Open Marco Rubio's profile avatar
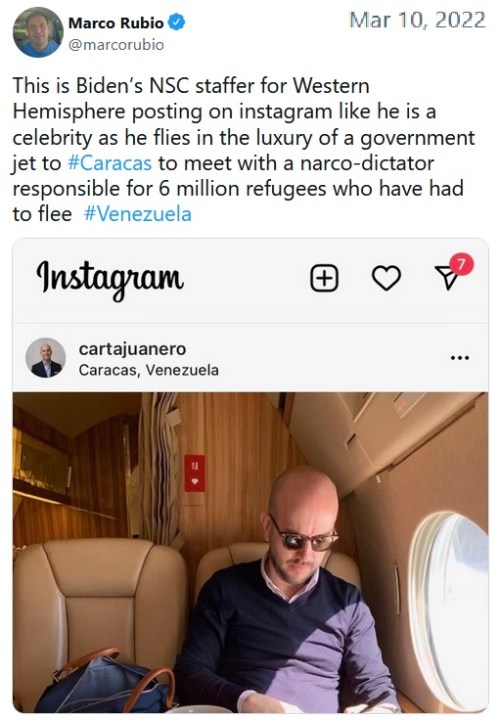The height and width of the screenshot is (720, 500). pos(38,32)
